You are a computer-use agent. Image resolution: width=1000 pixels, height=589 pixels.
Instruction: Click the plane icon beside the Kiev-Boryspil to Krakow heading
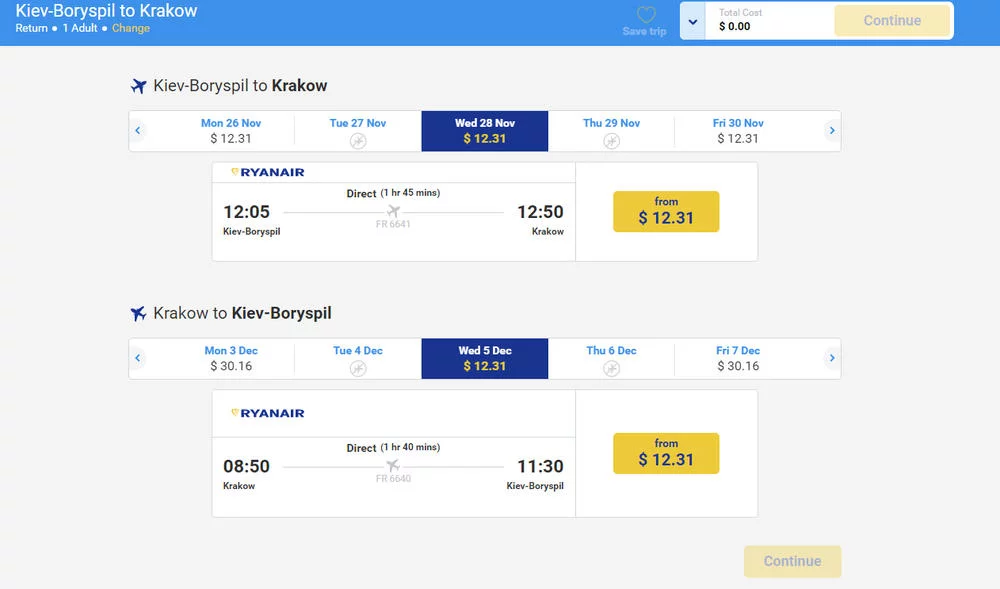tap(139, 86)
